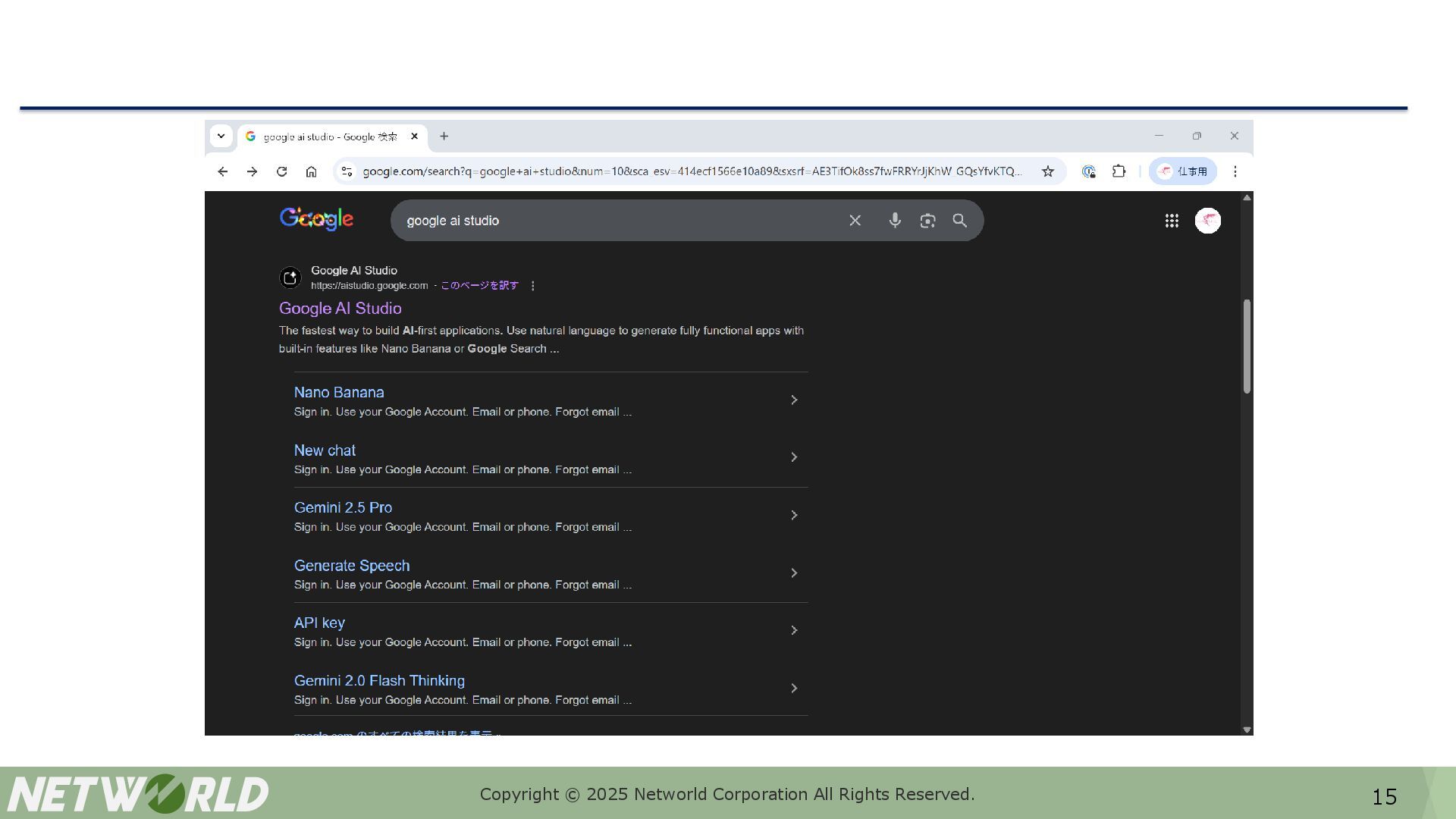Expand the API key result chevron
This screenshot has width=1456, height=819.
[794, 630]
